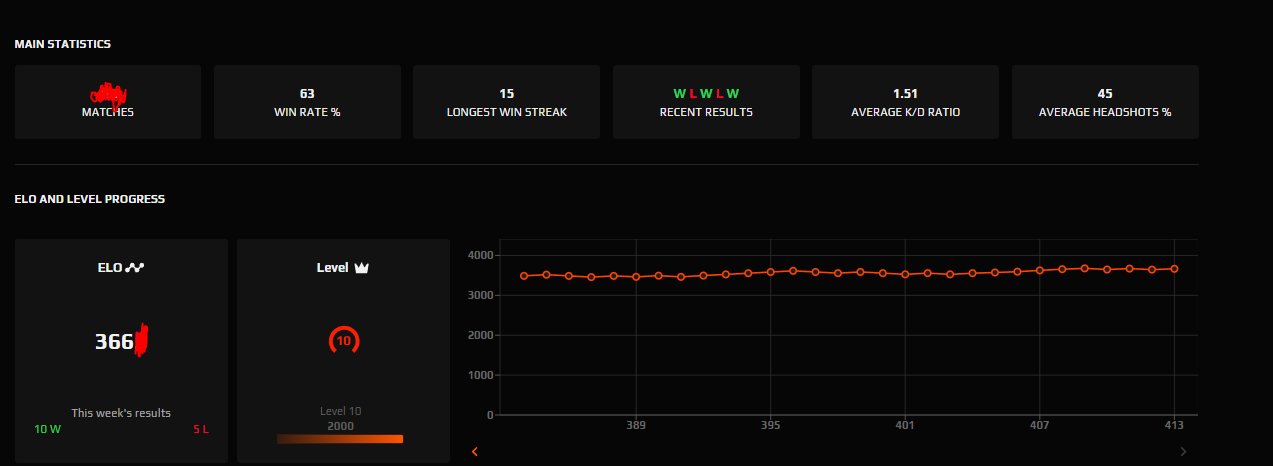Click the '1000' y-axis label on the chart
This screenshot has height=466, width=1273.
coord(480,375)
